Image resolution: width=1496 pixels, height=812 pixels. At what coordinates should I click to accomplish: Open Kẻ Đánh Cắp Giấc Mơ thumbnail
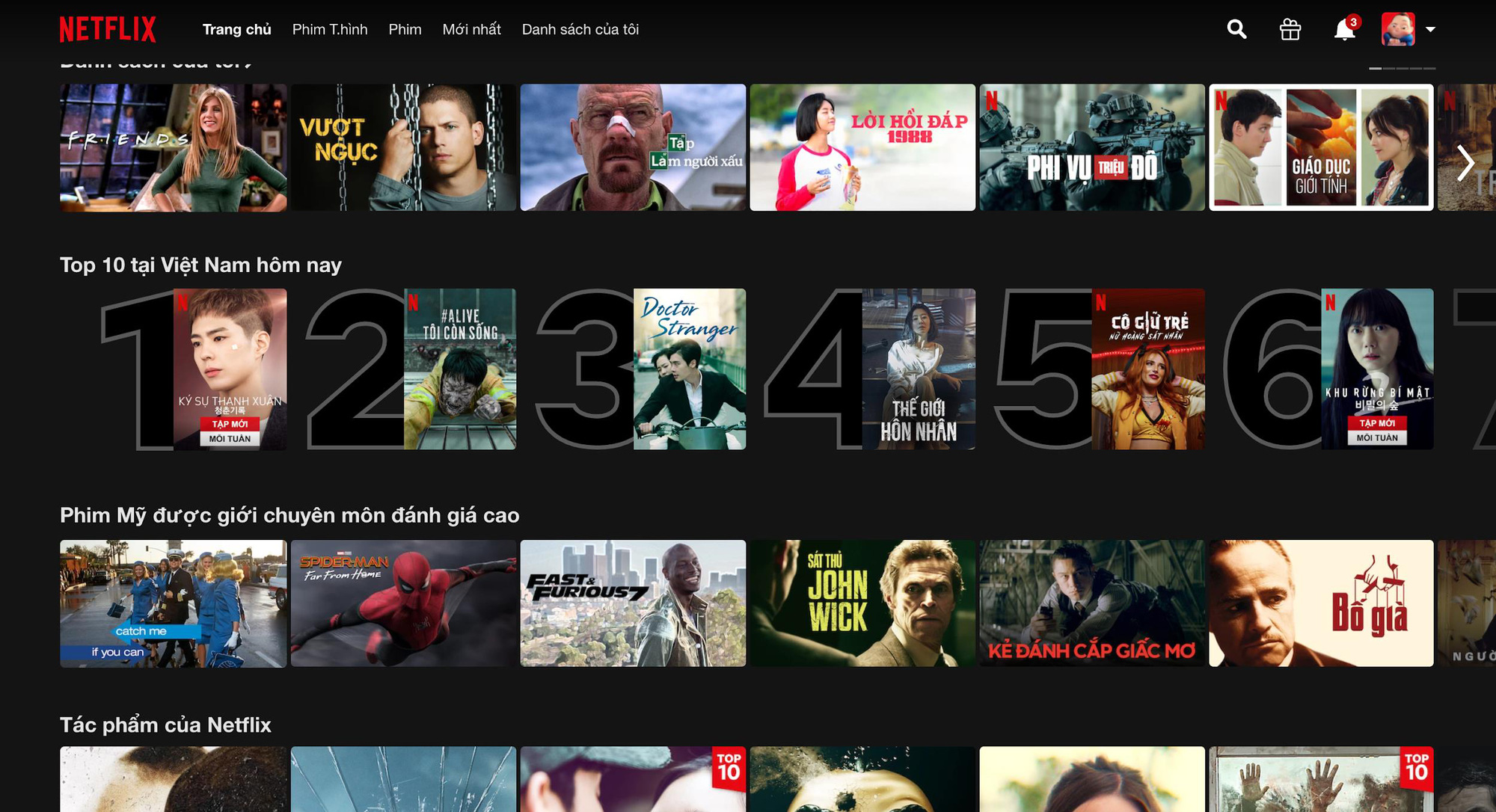point(1092,603)
